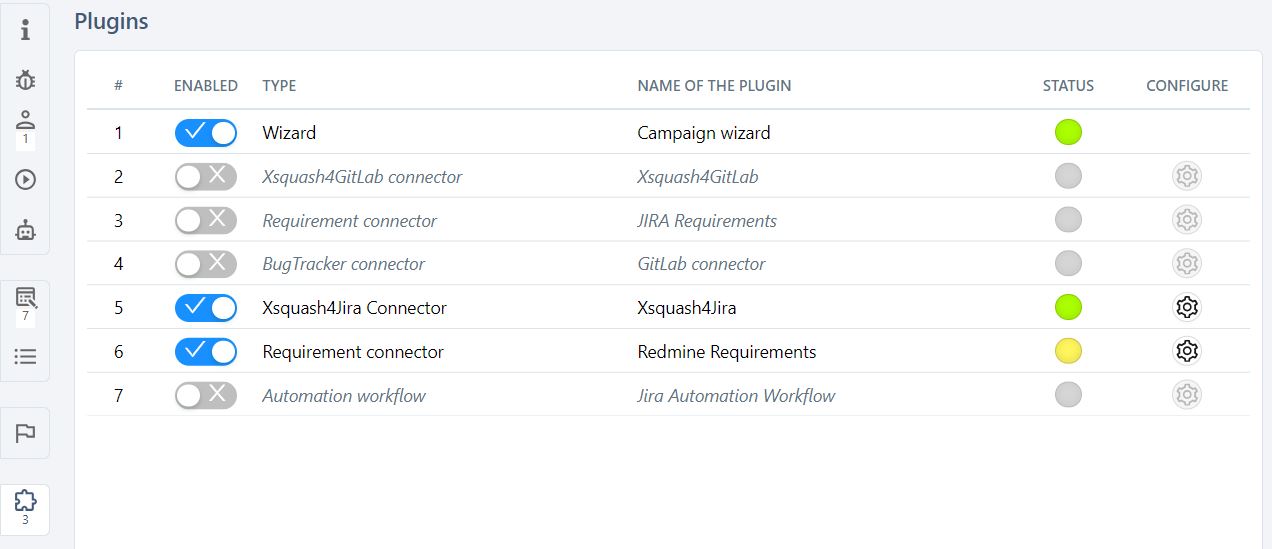The width and height of the screenshot is (1272, 549).
Task: Click the bug tracker icon in sidebar
Action: coord(25,80)
